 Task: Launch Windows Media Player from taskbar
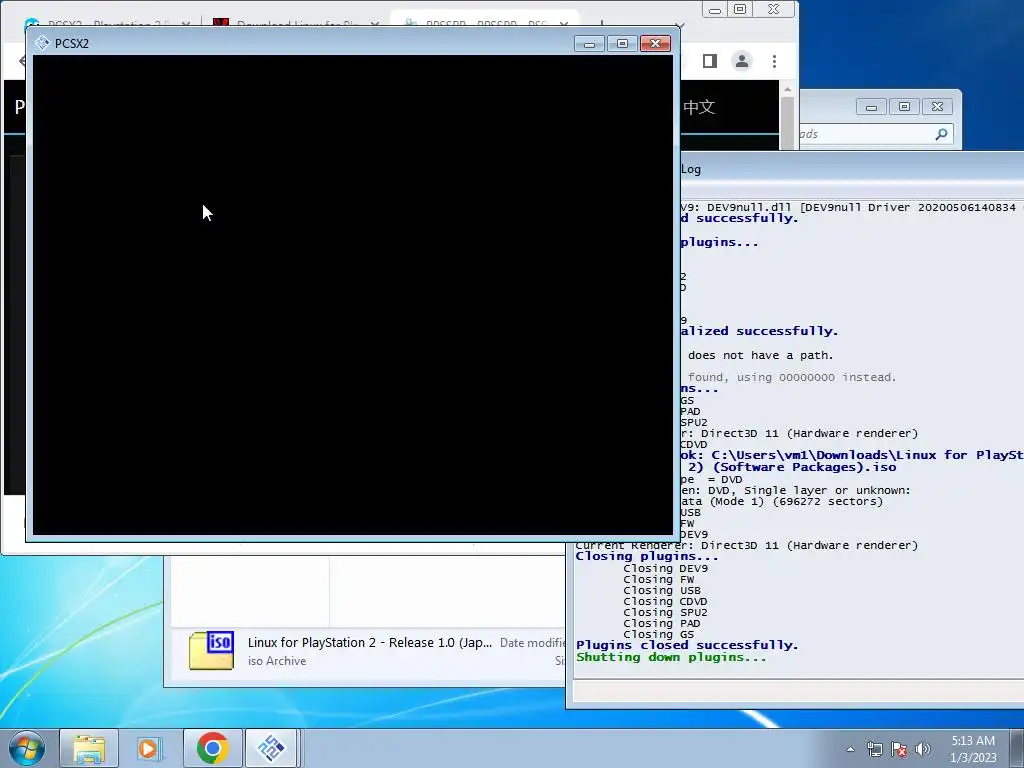(150, 748)
